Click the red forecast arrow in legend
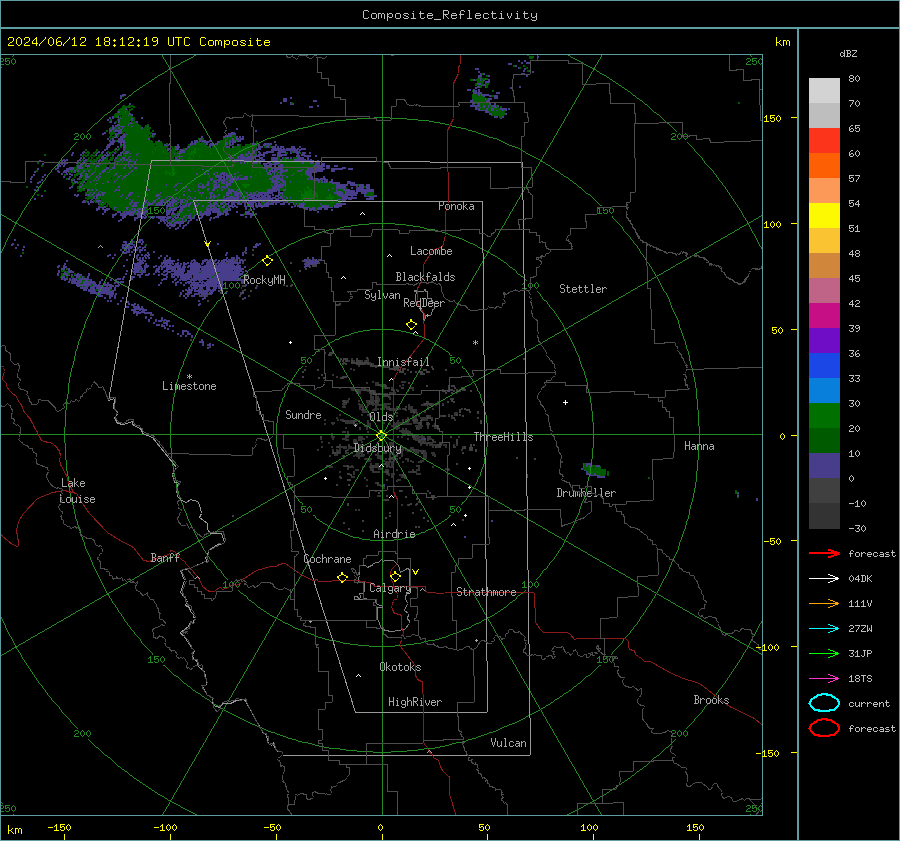This screenshot has width=900, height=841. click(824, 553)
